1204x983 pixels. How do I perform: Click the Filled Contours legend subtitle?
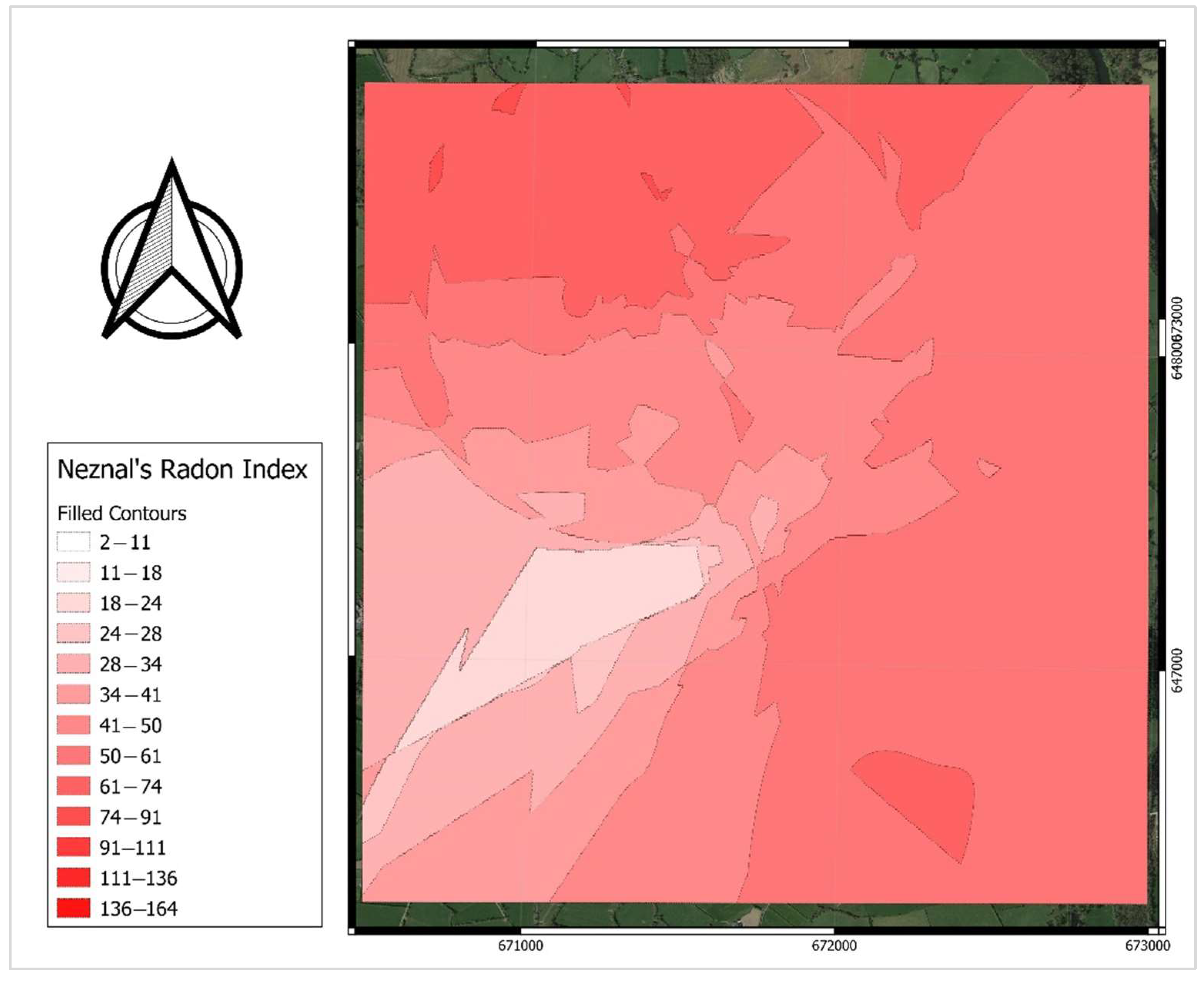click(x=121, y=513)
